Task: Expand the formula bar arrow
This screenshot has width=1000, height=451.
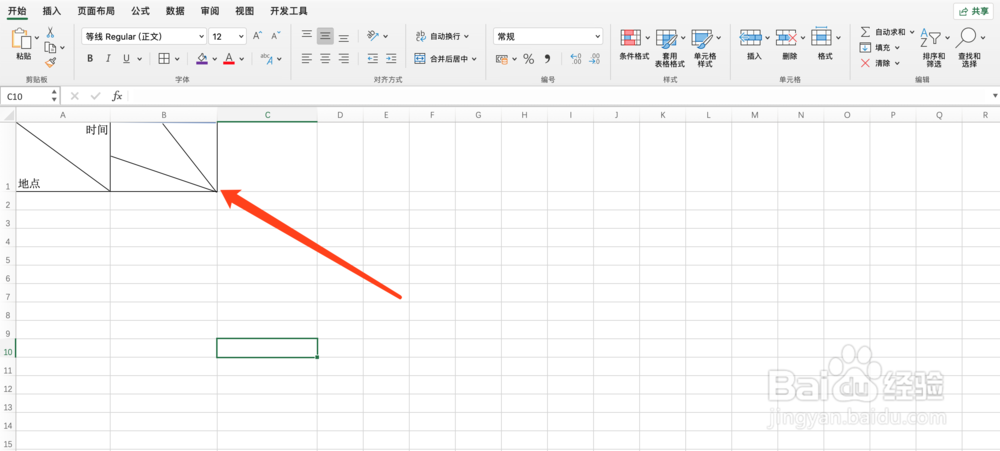Action: click(994, 96)
